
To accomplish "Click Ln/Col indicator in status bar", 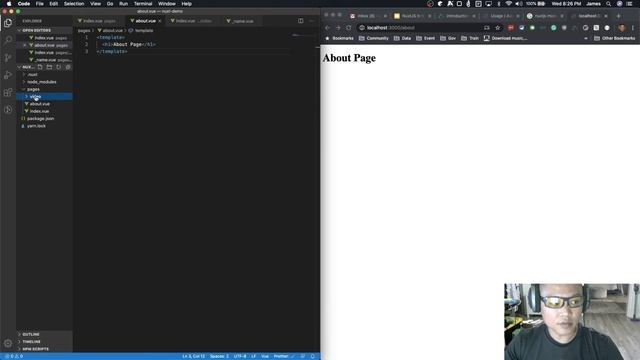I will pos(193,356).
